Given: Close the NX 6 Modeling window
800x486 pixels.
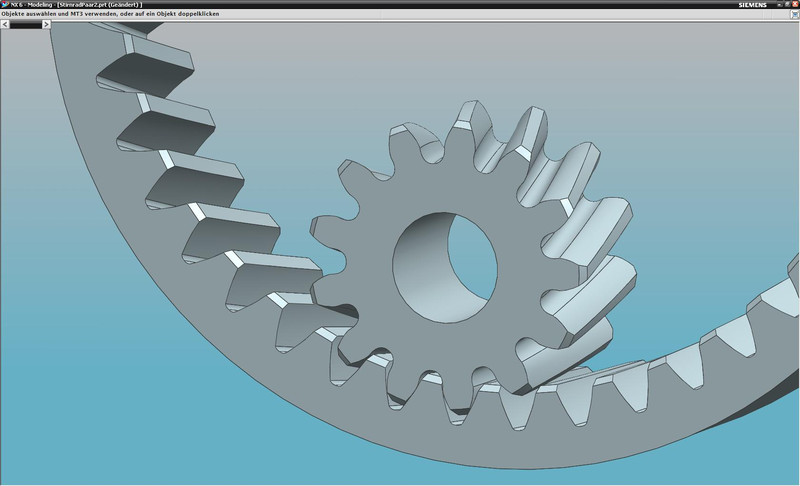Looking at the screenshot, I should coord(793,4).
